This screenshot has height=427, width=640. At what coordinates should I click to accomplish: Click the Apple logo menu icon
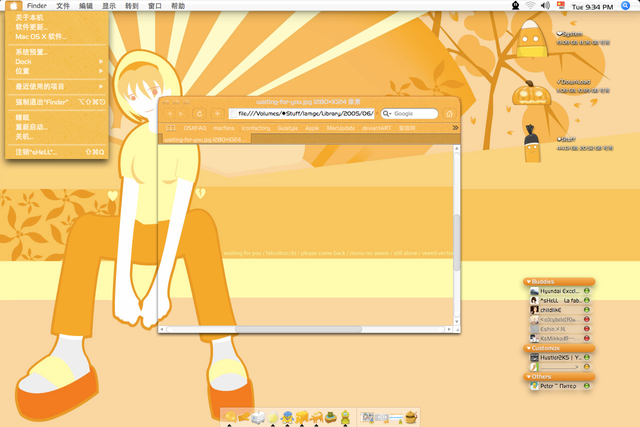(x=13, y=6)
